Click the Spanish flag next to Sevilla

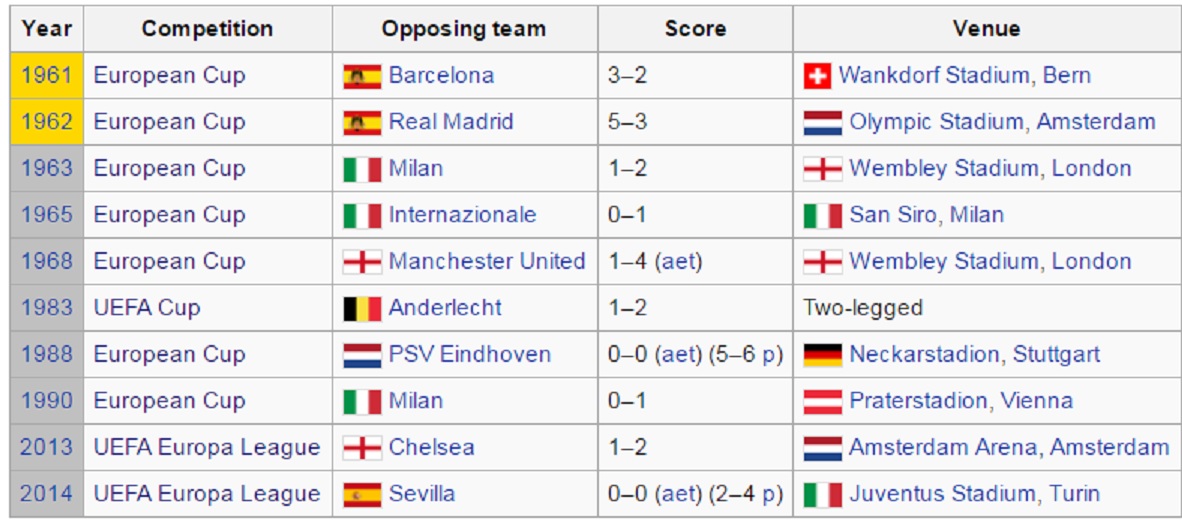[x=362, y=494]
